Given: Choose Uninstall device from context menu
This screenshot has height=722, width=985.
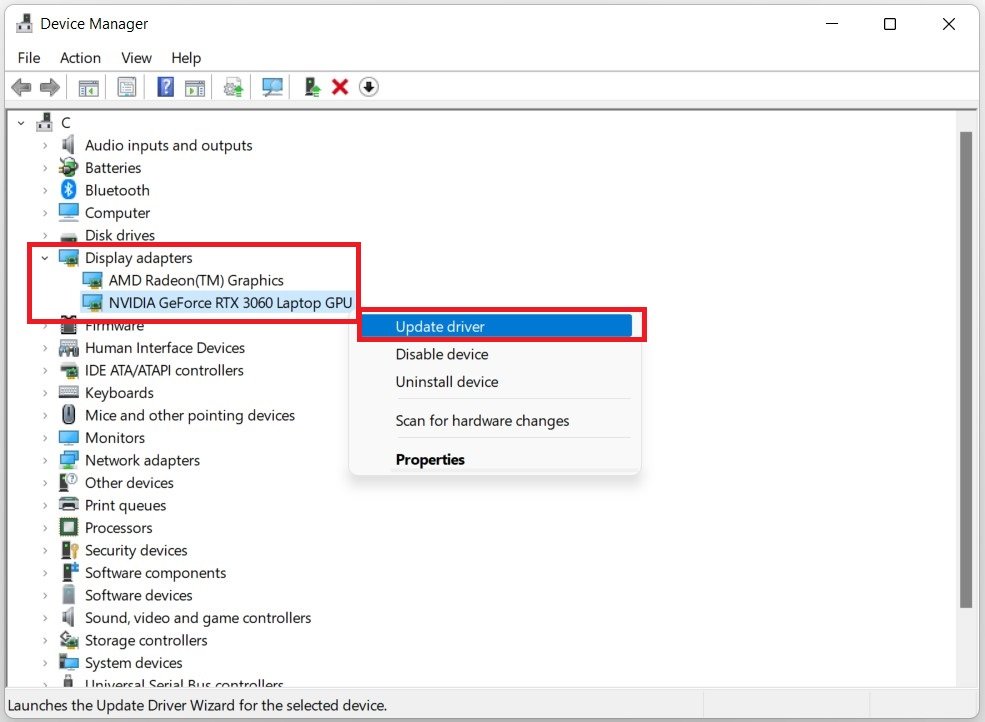Looking at the screenshot, I should [496, 381].
